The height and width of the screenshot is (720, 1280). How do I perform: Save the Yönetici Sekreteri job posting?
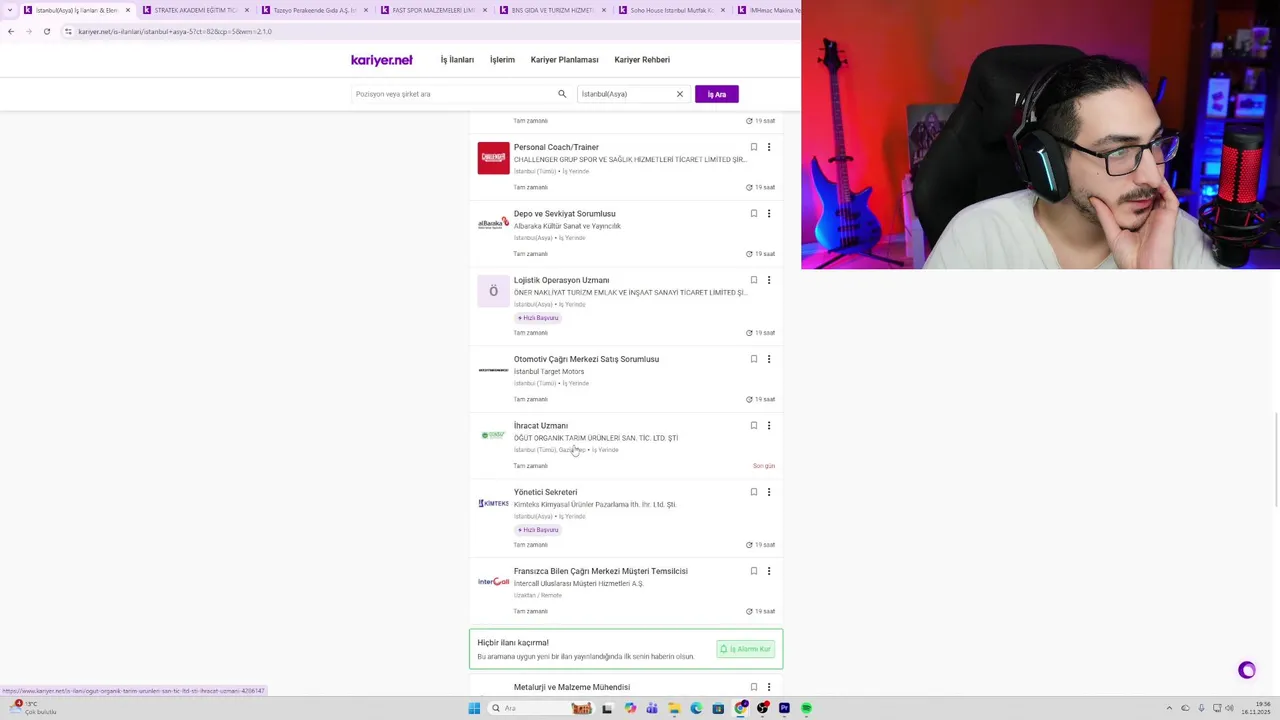(x=754, y=492)
